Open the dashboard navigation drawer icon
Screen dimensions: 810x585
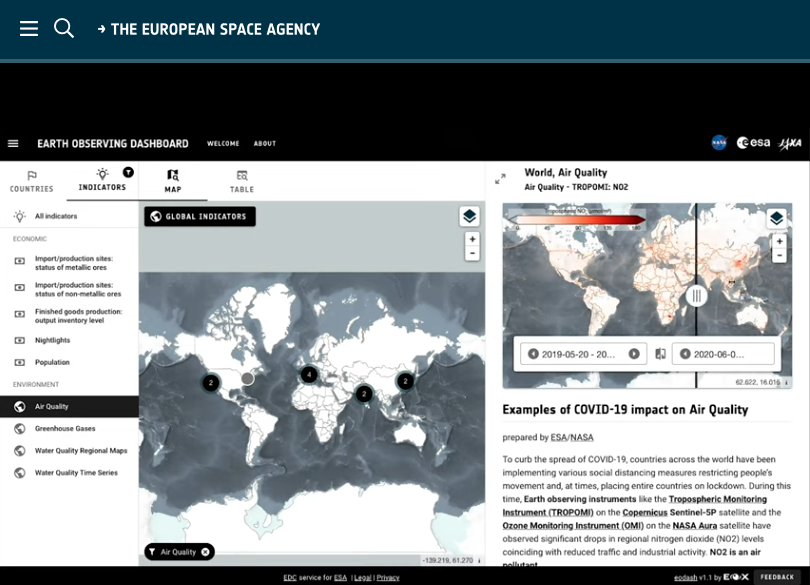click(13, 143)
